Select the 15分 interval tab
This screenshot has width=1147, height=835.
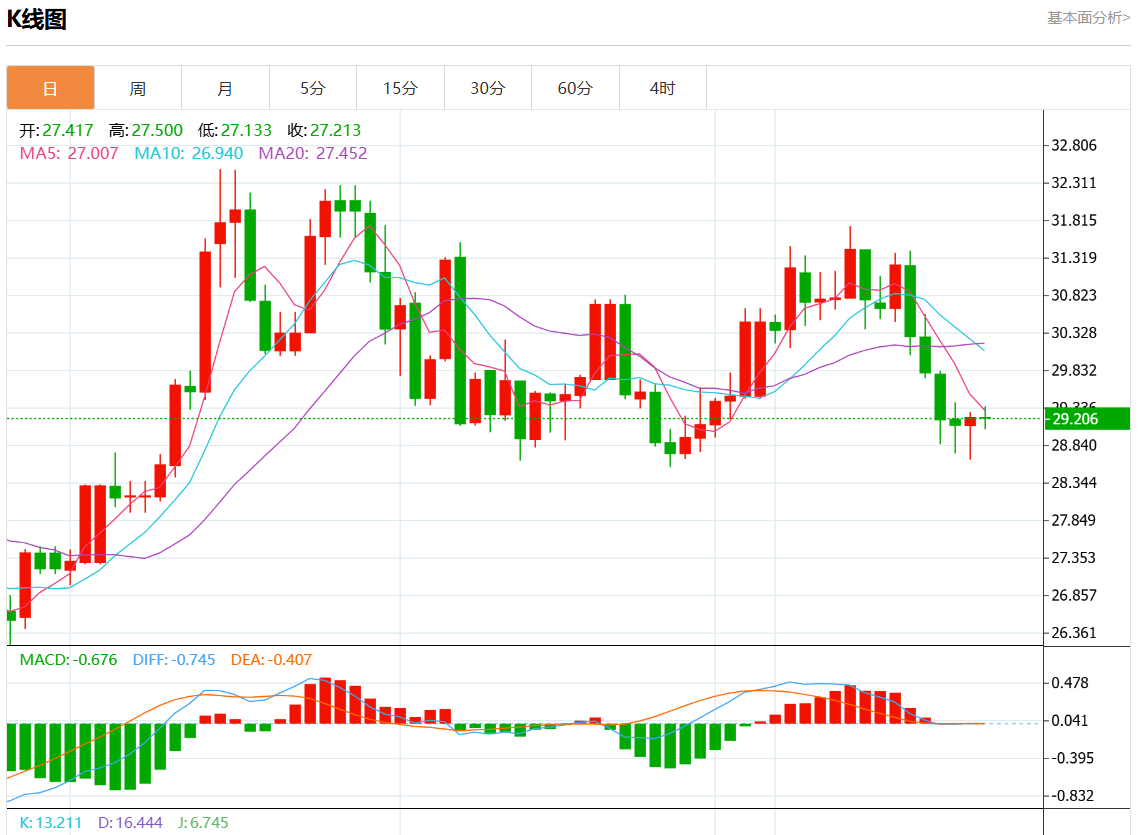400,88
